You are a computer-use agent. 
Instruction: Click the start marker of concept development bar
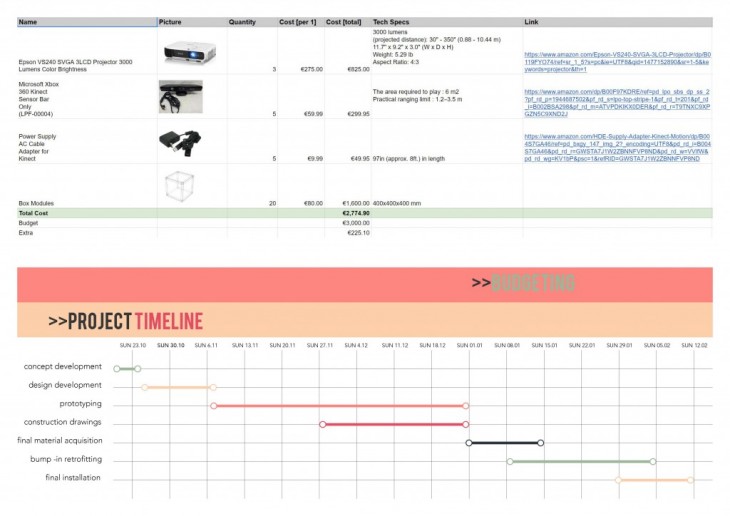(x=117, y=369)
